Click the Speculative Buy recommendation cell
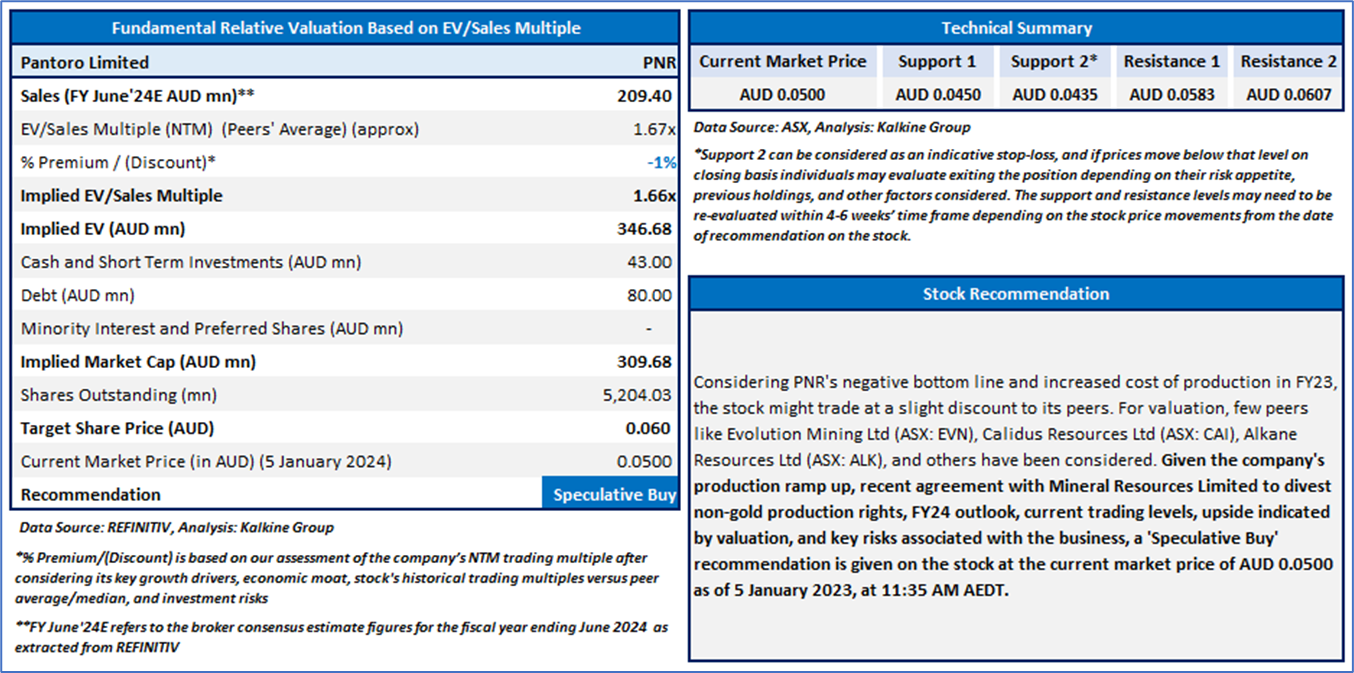 613,494
